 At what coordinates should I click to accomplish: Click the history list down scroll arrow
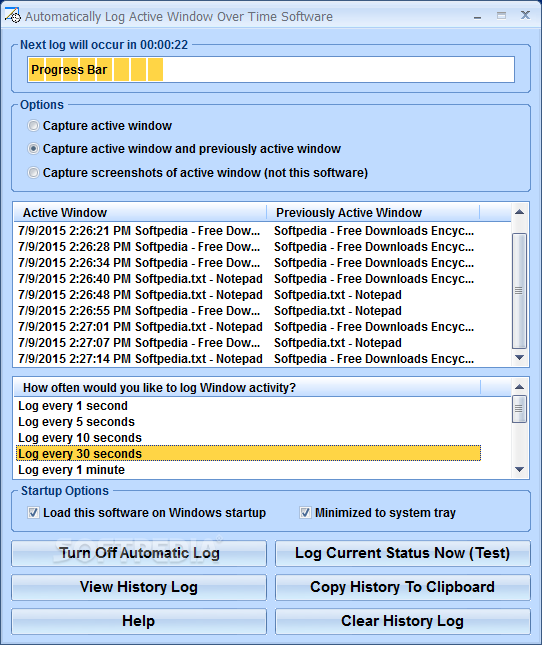pos(519,357)
